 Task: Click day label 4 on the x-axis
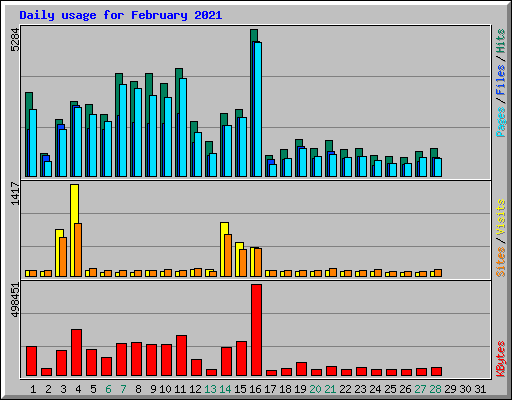point(78,389)
